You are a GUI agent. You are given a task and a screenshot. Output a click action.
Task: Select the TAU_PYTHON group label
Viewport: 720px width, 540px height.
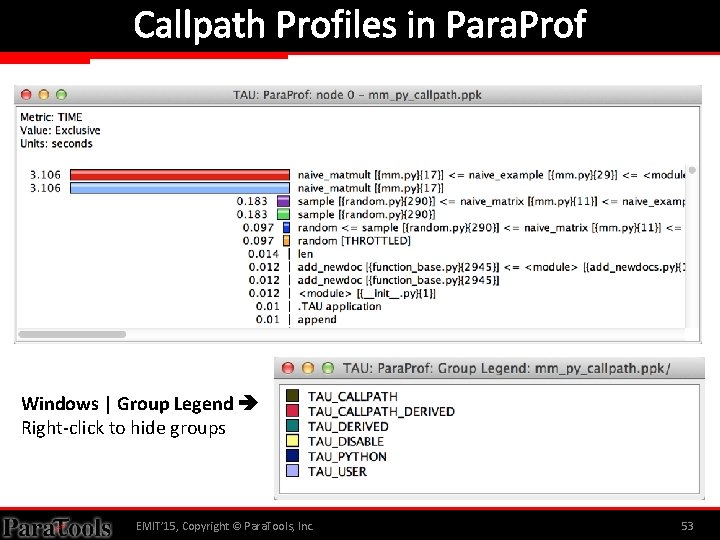pyautogui.click(x=347, y=457)
